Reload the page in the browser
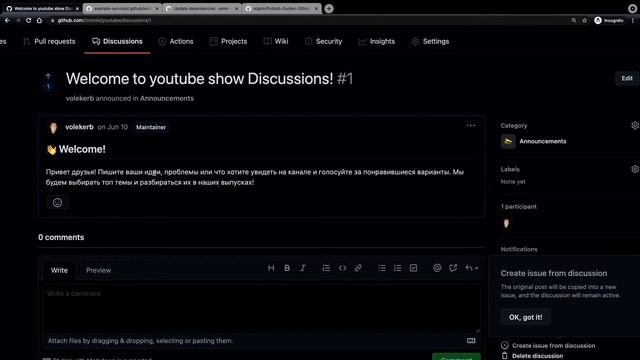This screenshot has height=360, width=640. point(28,20)
